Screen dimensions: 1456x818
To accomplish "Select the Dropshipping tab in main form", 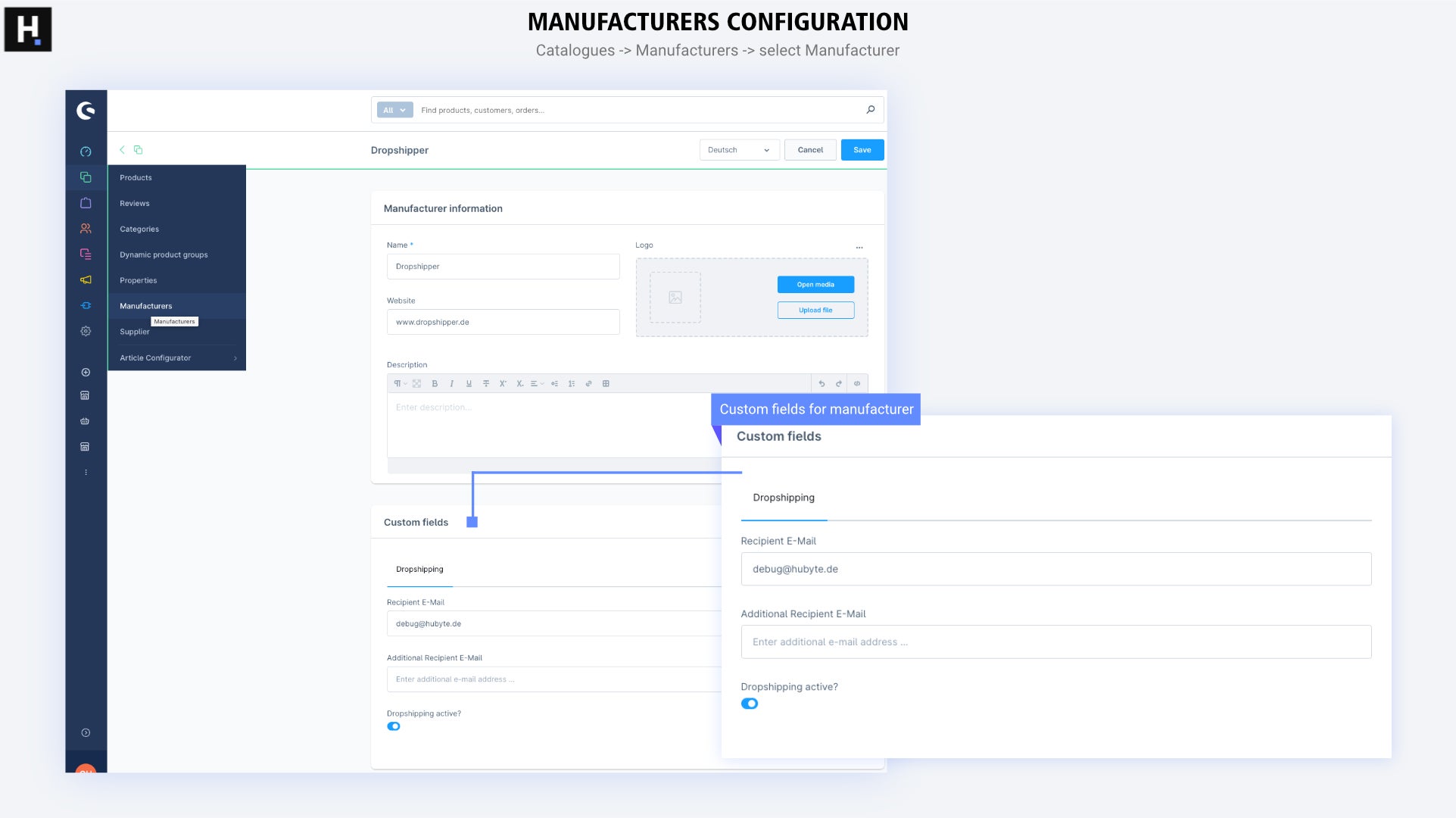I will coord(419,570).
